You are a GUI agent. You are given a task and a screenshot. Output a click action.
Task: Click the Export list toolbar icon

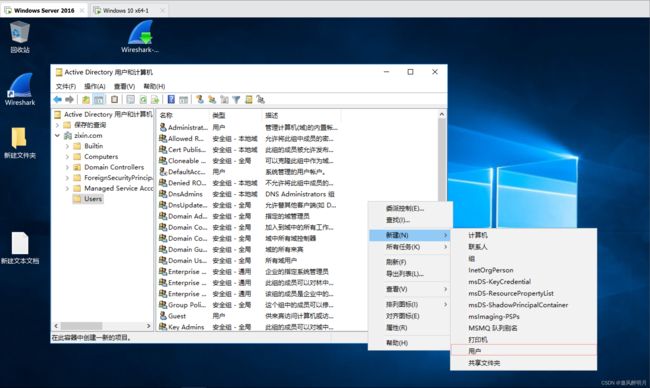coord(155,99)
